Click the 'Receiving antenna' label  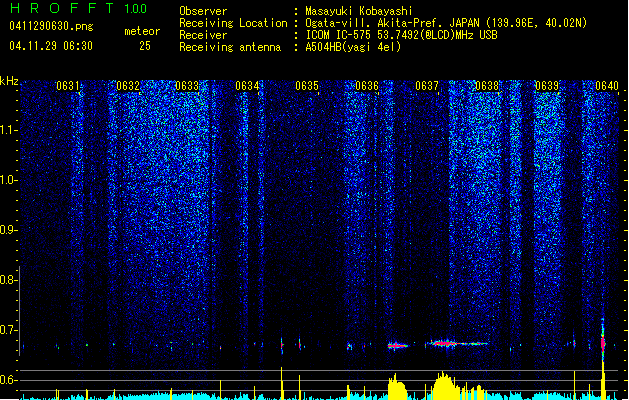coord(230,47)
